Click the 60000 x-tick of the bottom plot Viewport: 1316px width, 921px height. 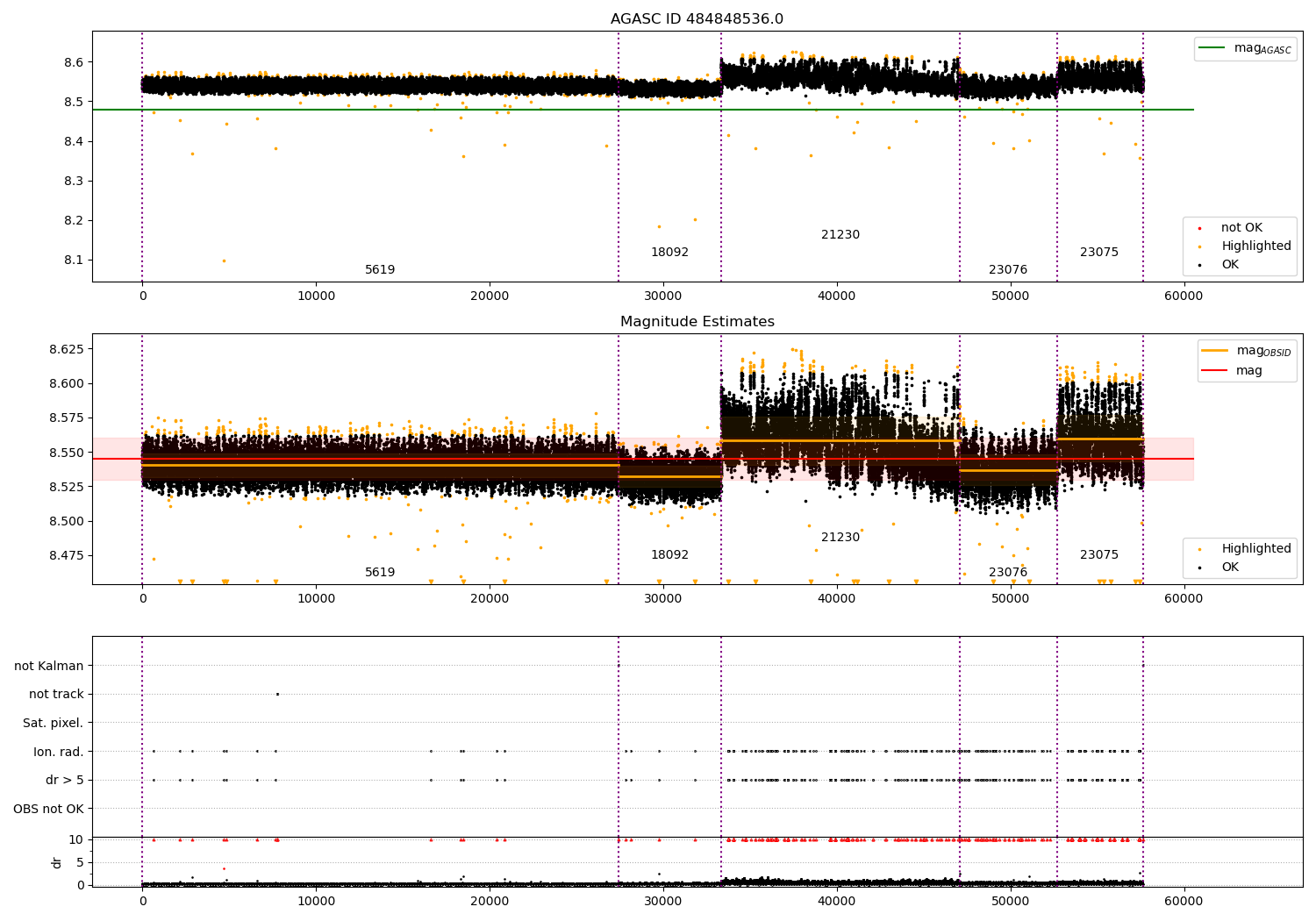(1183, 901)
